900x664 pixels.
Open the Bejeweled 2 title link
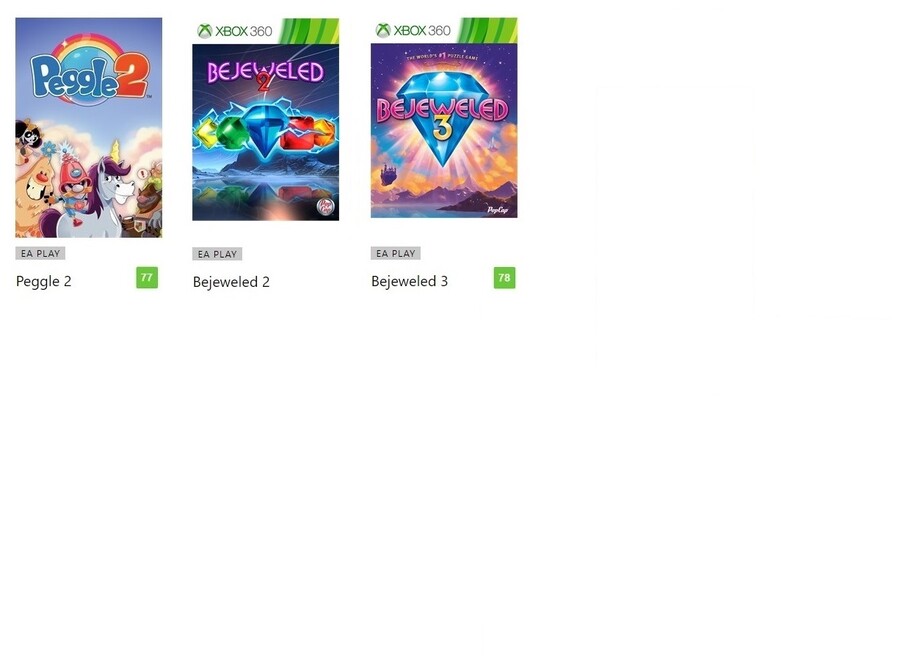coord(231,282)
